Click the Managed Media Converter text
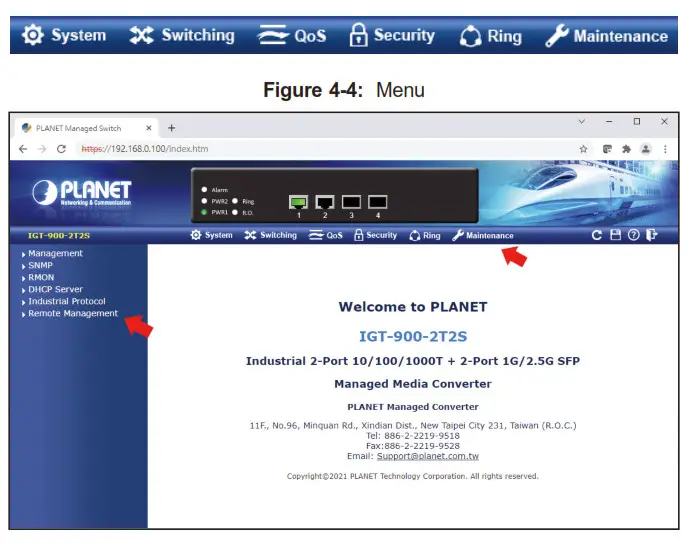Image resolution: width=699 pixels, height=550 pixels. click(413, 384)
